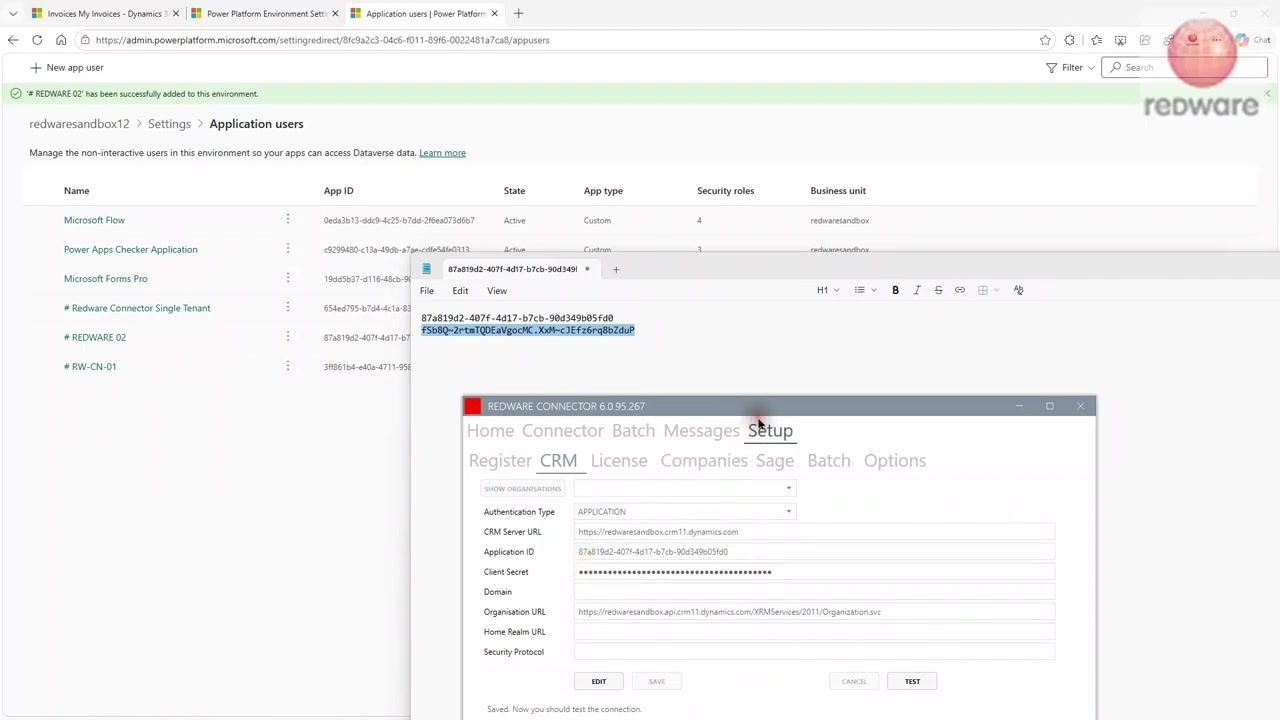Switch to the Home tab in Redware Connector
The width and height of the screenshot is (1280, 720).
click(490, 430)
